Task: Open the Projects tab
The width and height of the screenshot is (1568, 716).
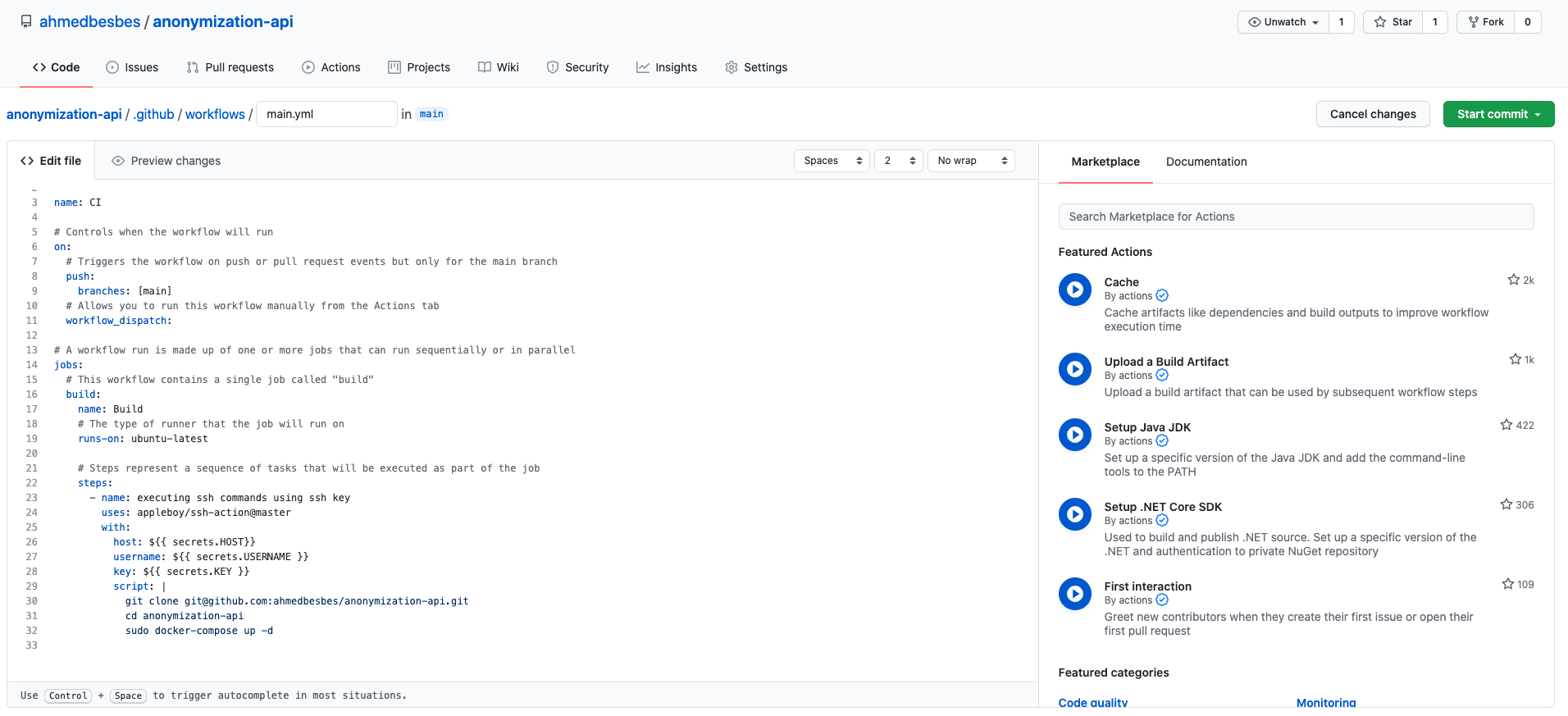Action: pyautogui.click(x=419, y=67)
